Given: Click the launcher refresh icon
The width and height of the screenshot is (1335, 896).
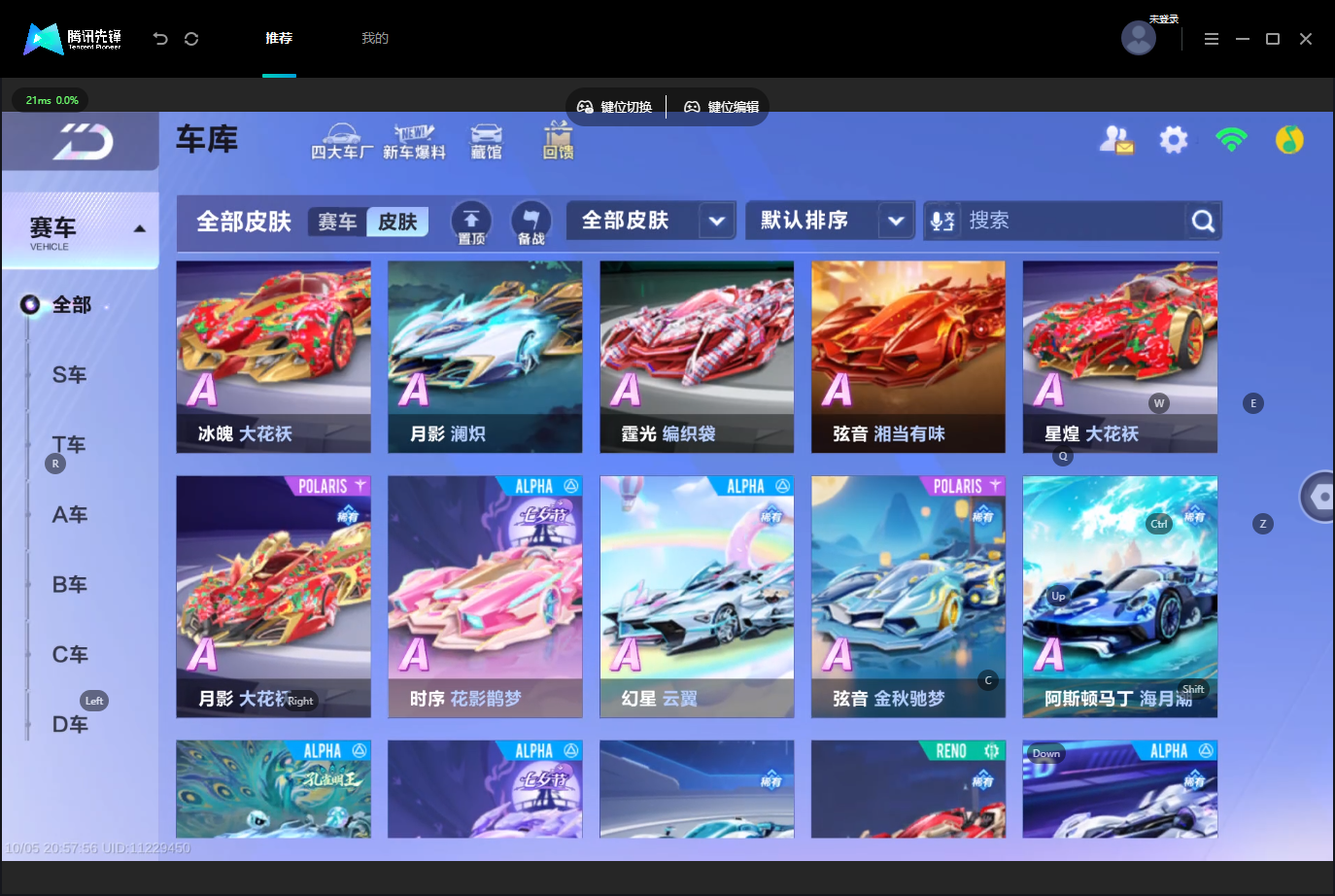Looking at the screenshot, I should coord(191,39).
